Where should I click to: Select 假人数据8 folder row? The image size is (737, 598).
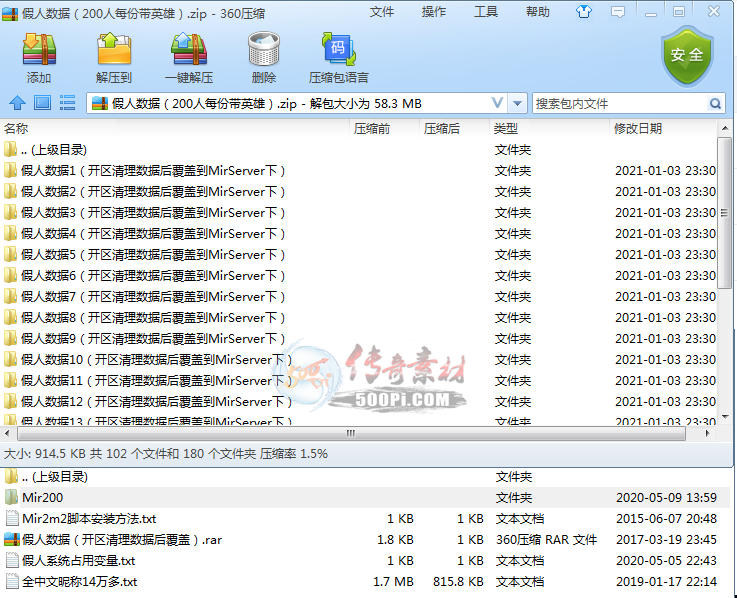360,317
